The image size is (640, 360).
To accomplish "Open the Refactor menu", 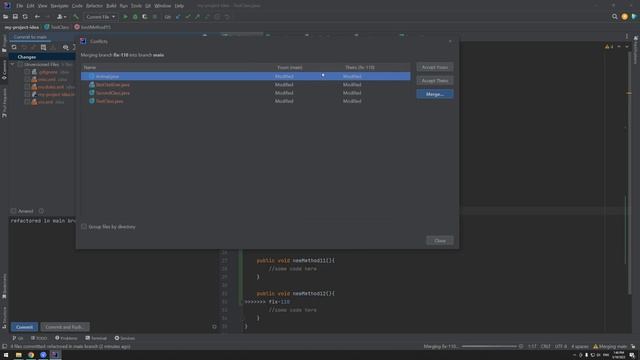I will click(94, 6).
